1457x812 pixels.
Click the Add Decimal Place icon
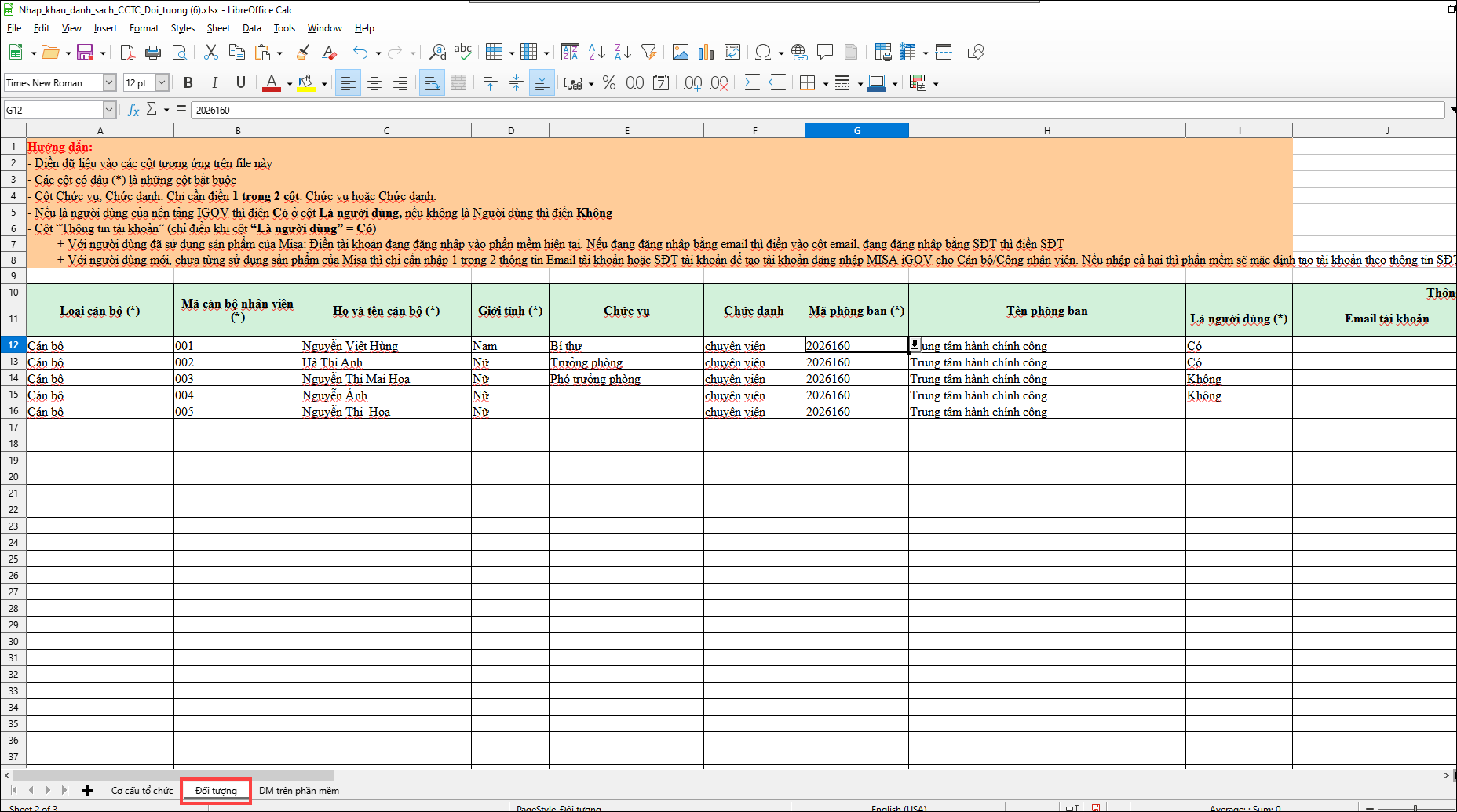(692, 83)
